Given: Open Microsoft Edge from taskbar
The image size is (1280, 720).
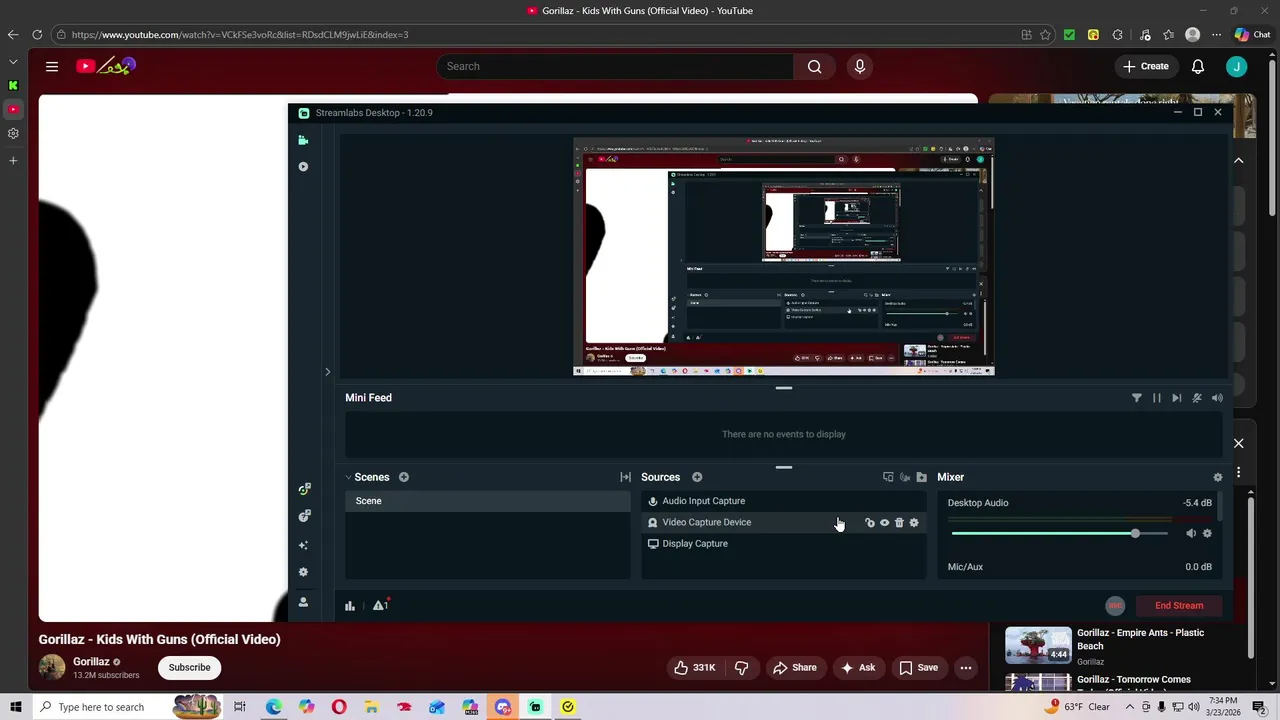Looking at the screenshot, I should (x=273, y=707).
